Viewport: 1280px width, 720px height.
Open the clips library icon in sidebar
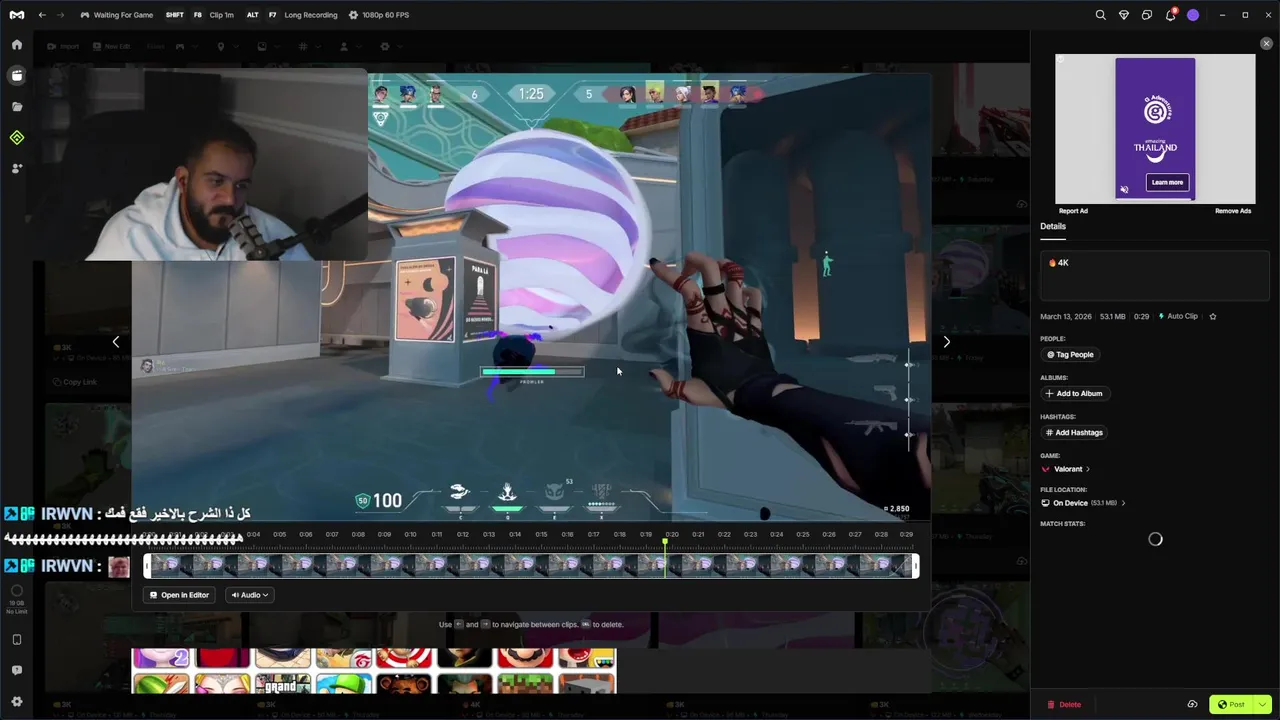point(17,75)
